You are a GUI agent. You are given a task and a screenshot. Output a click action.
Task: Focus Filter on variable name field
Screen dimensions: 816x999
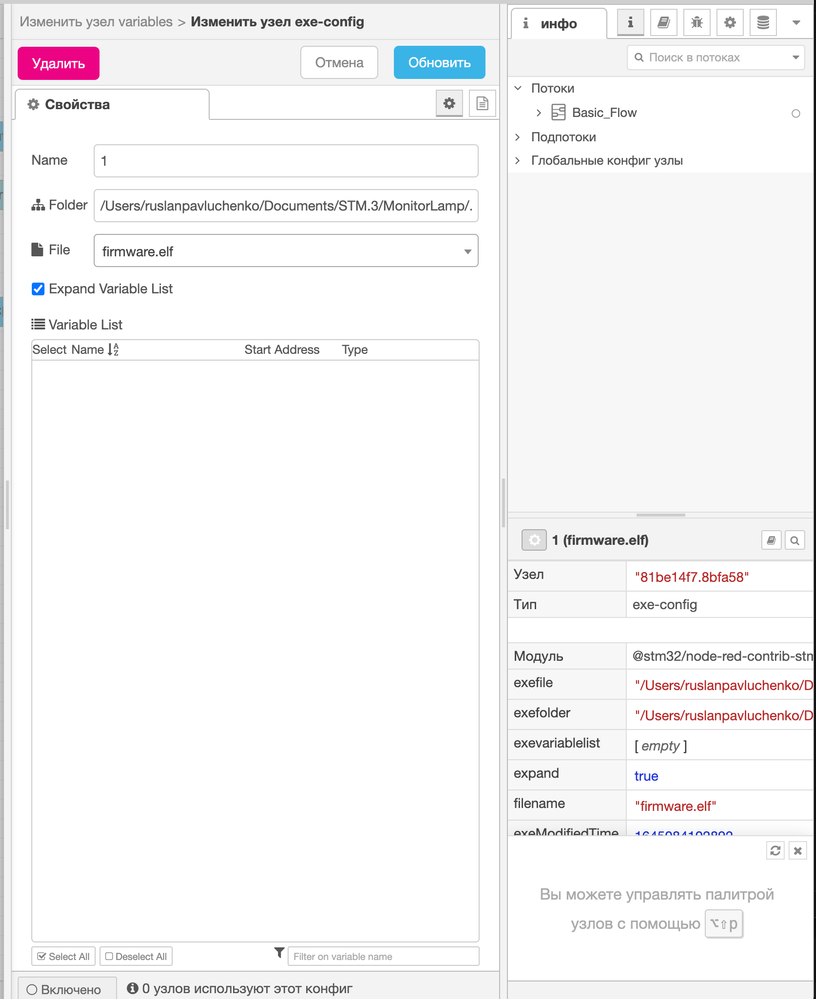pyautogui.click(x=383, y=956)
